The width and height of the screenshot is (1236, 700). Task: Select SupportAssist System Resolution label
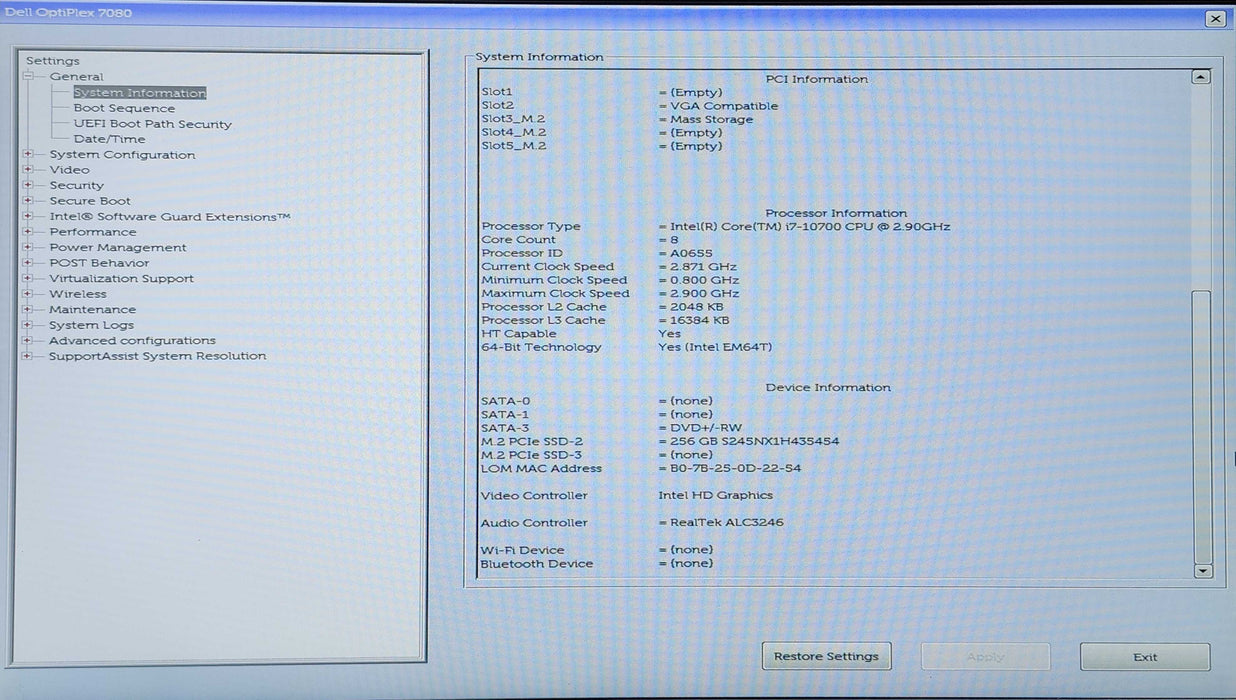pos(157,356)
